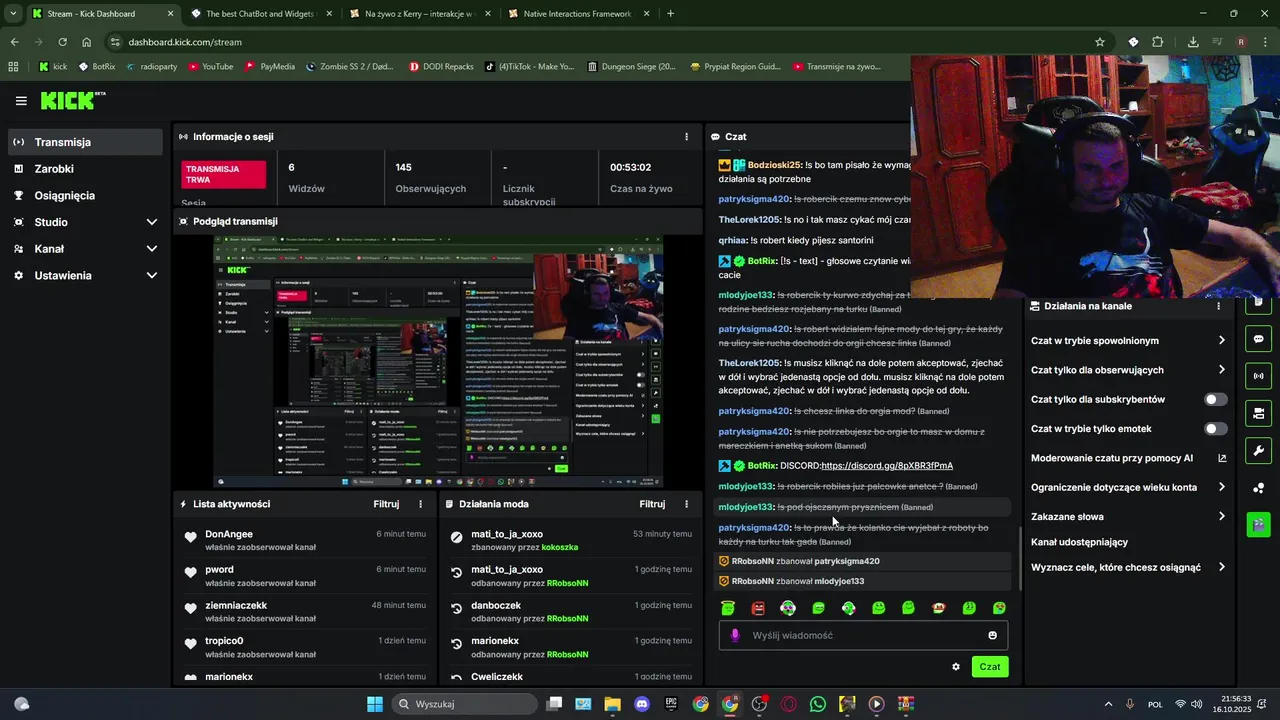
Task: Click the chat bubble icon in right sidebar
Action: tap(1259, 339)
